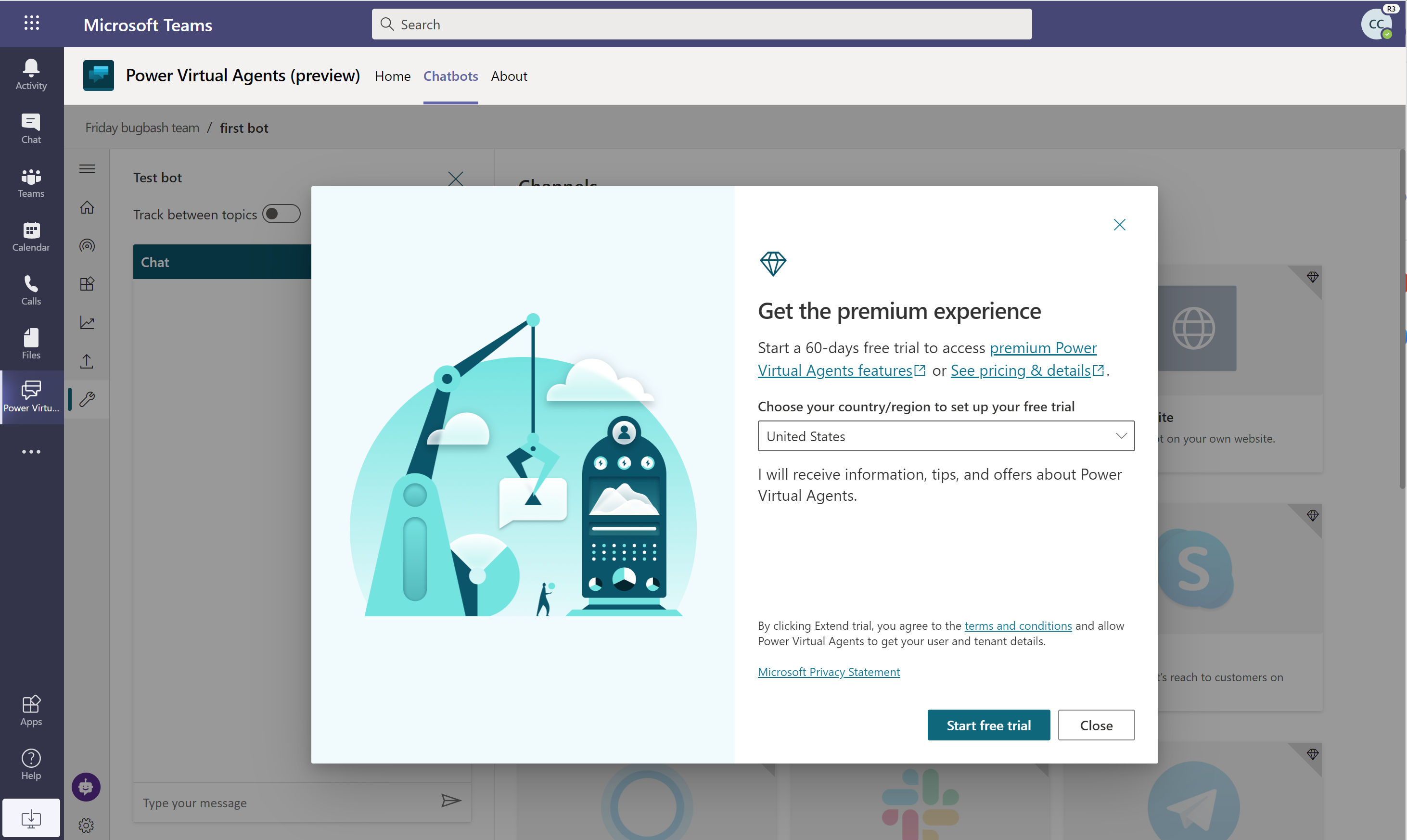Viewport: 1407px width, 840px height.
Task: Select United States from country dropdown
Action: coord(945,435)
